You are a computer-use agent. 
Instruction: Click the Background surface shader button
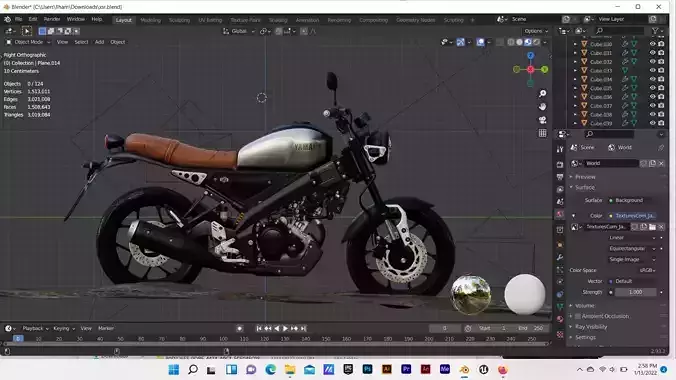(632, 200)
